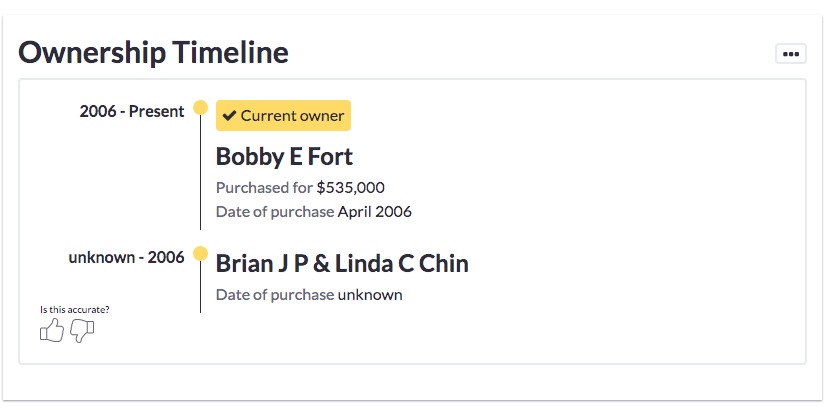Click 'Date of purchase' label under Bobby Fort
This screenshot has height=411, width=837.
point(275,212)
